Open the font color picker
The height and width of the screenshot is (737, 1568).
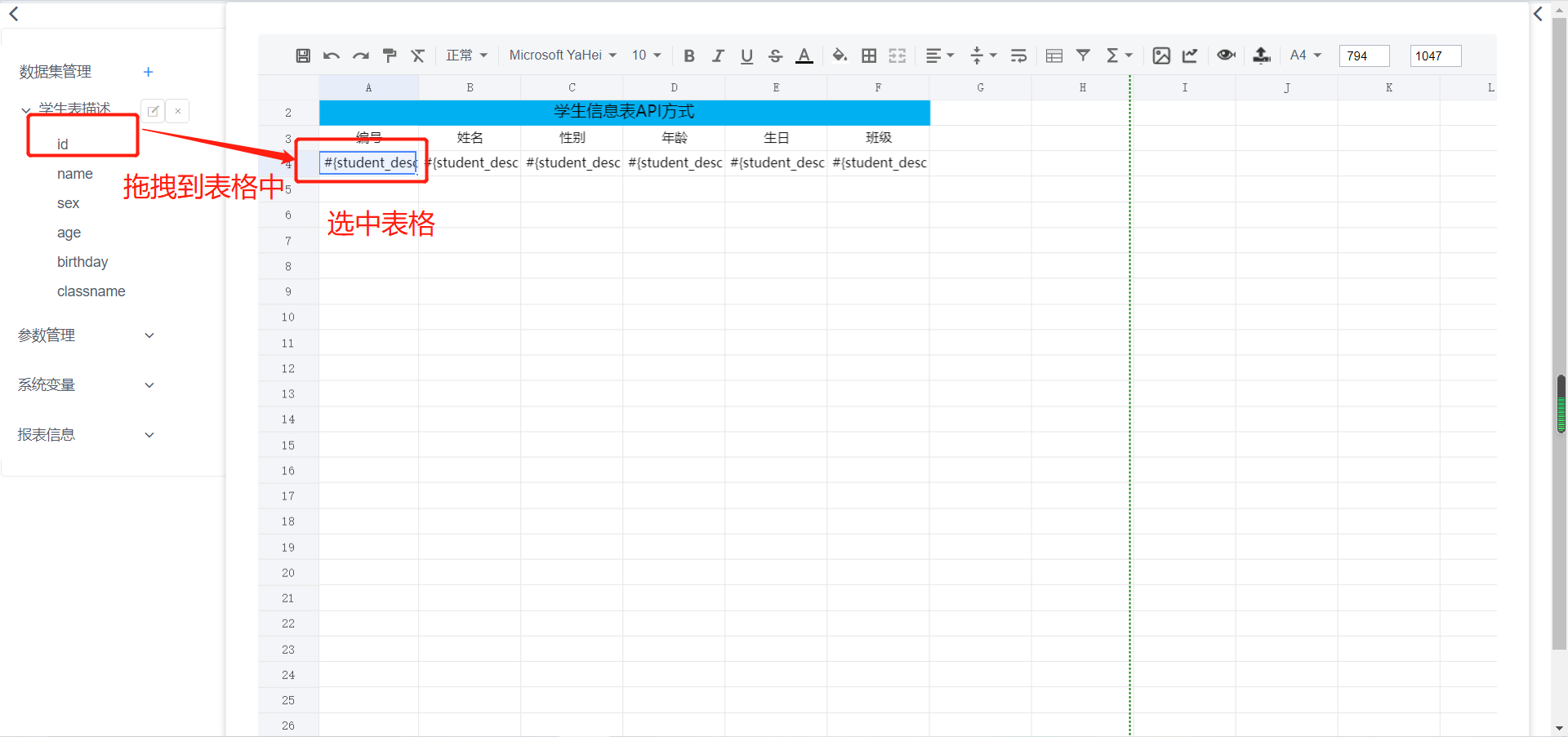point(804,55)
